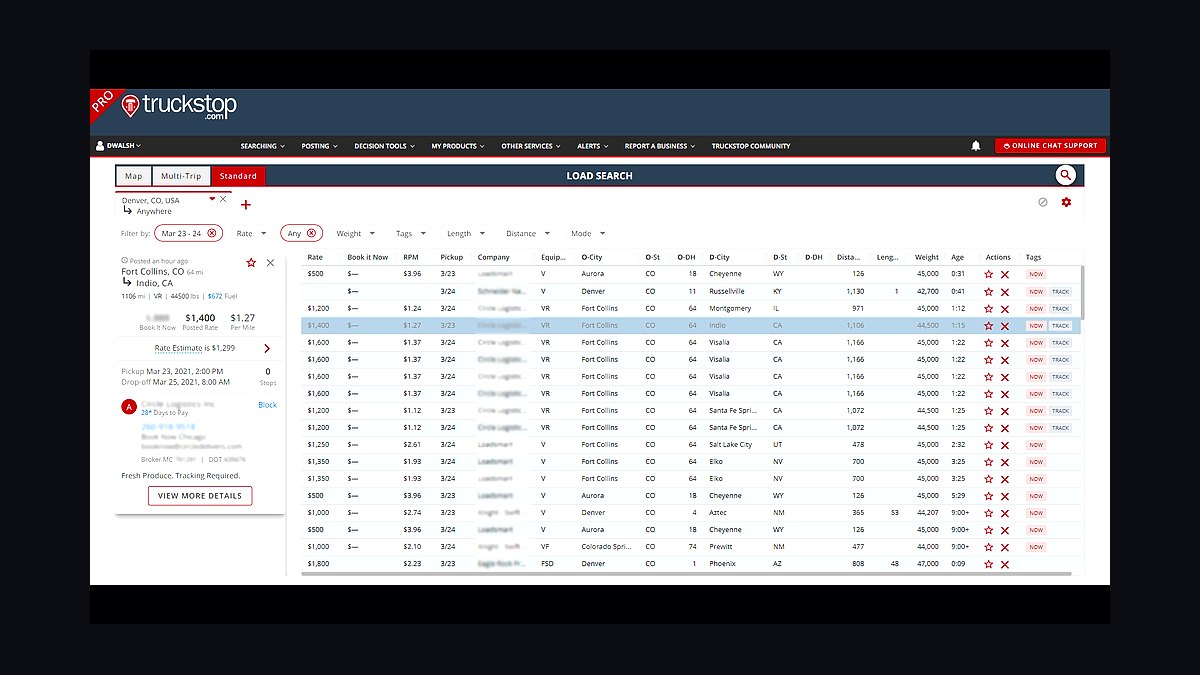Add a new search with the red plus icon
Image resolution: width=1200 pixels, height=675 pixels.
[246, 205]
